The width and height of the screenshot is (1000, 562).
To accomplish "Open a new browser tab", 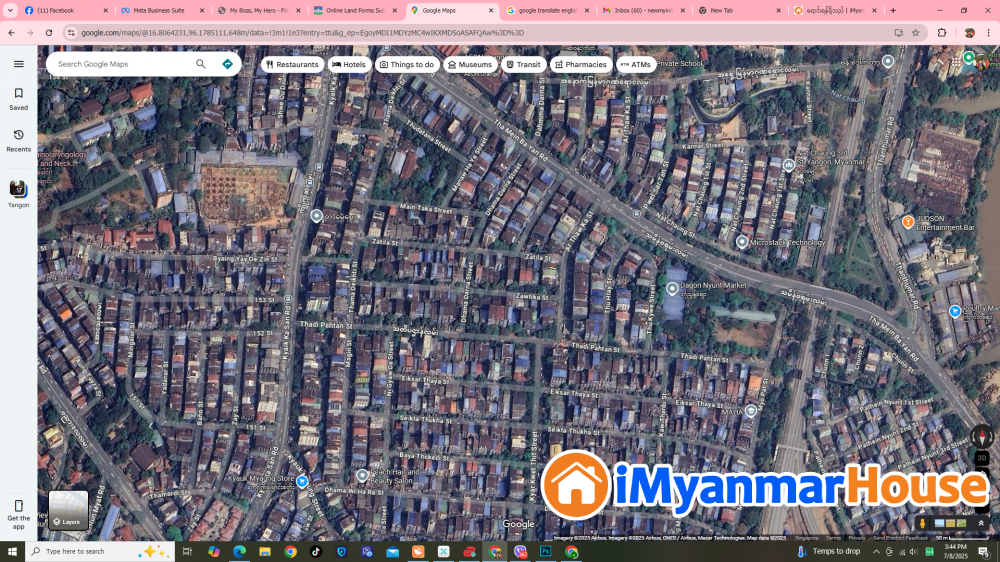I will pyautogui.click(x=893, y=10).
